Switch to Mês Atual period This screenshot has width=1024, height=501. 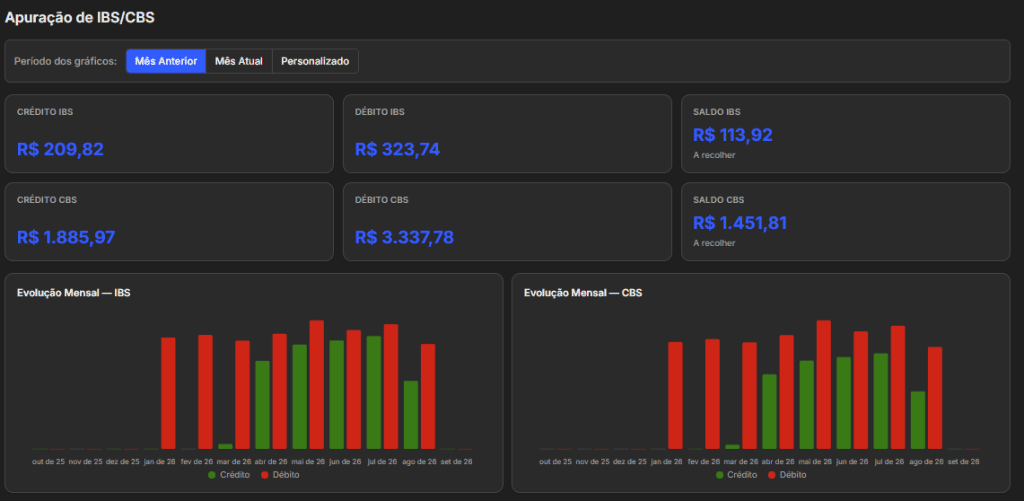[239, 61]
